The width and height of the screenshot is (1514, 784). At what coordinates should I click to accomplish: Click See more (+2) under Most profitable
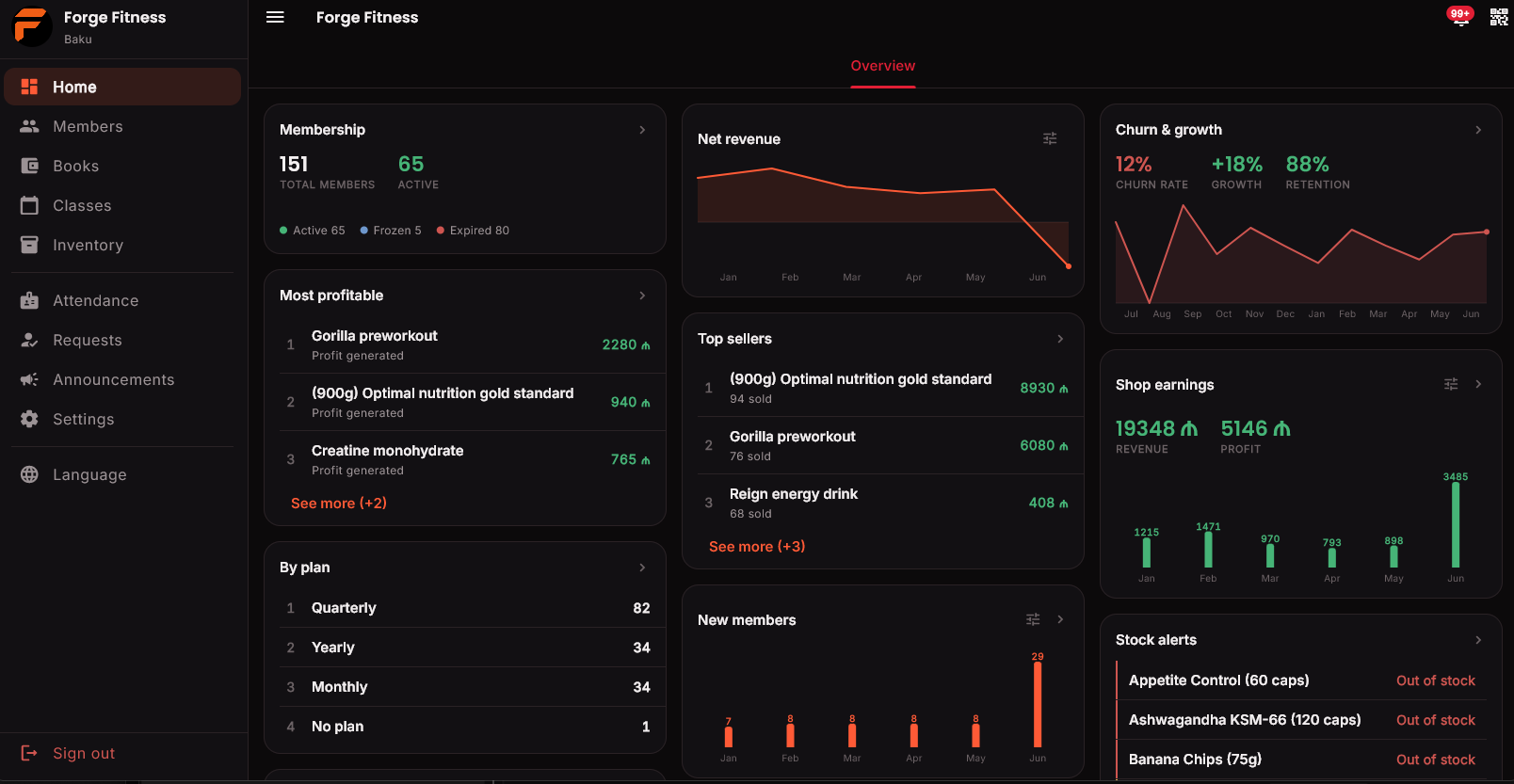tap(339, 504)
